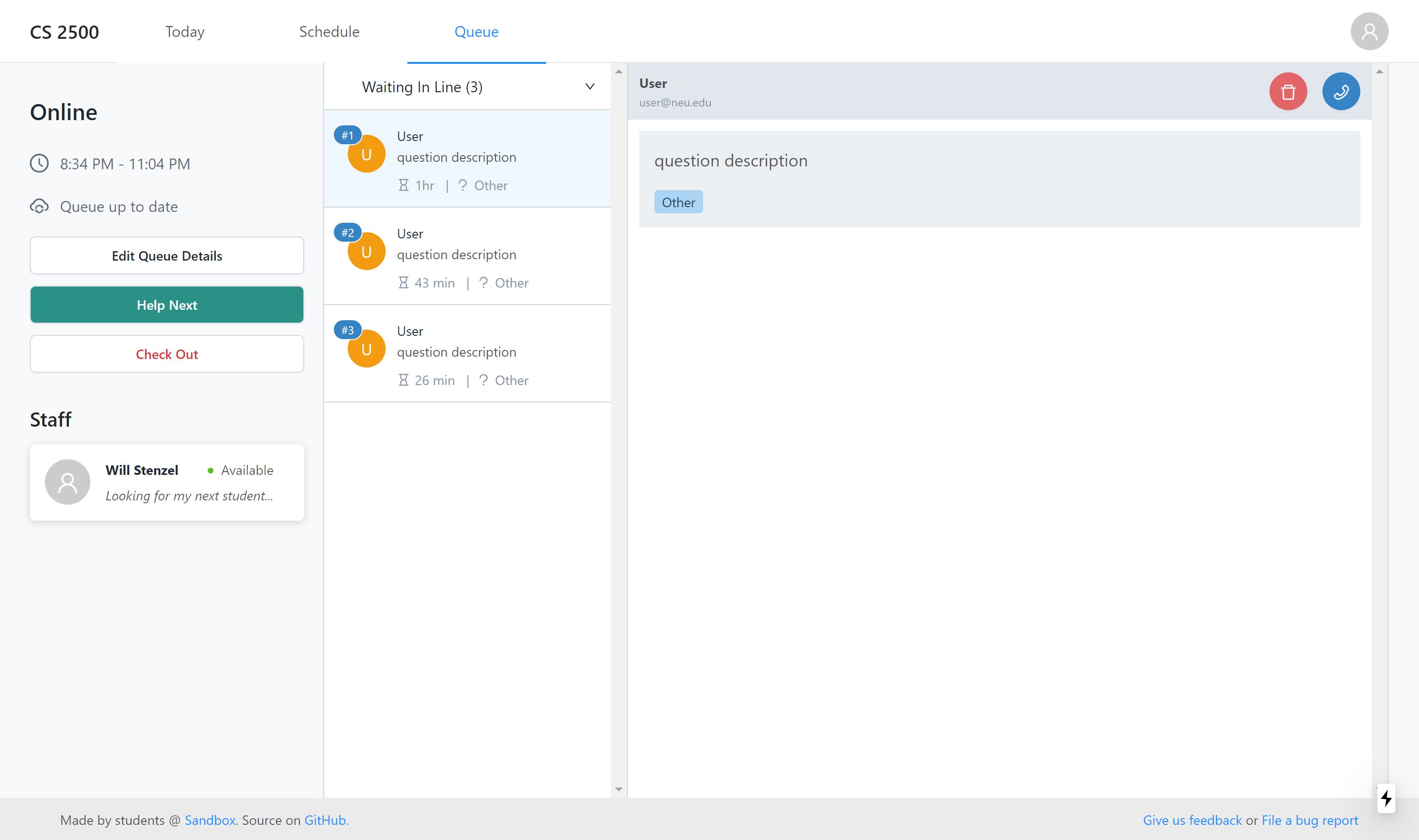Open the GitHub source link

coord(325,820)
